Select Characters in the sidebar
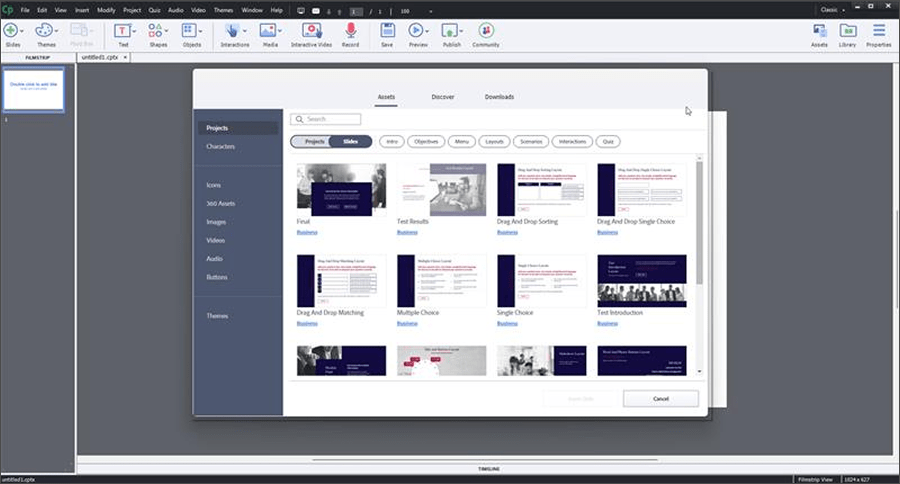The image size is (900, 484). (x=220, y=146)
